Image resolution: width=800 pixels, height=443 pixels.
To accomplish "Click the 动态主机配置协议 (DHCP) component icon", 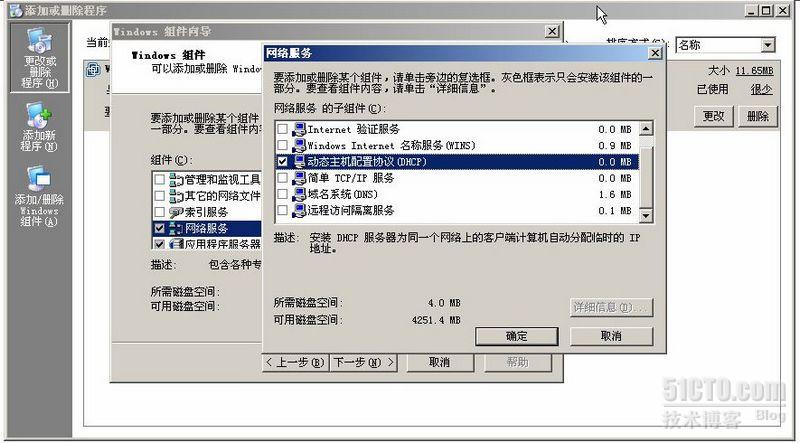I will 298,162.
